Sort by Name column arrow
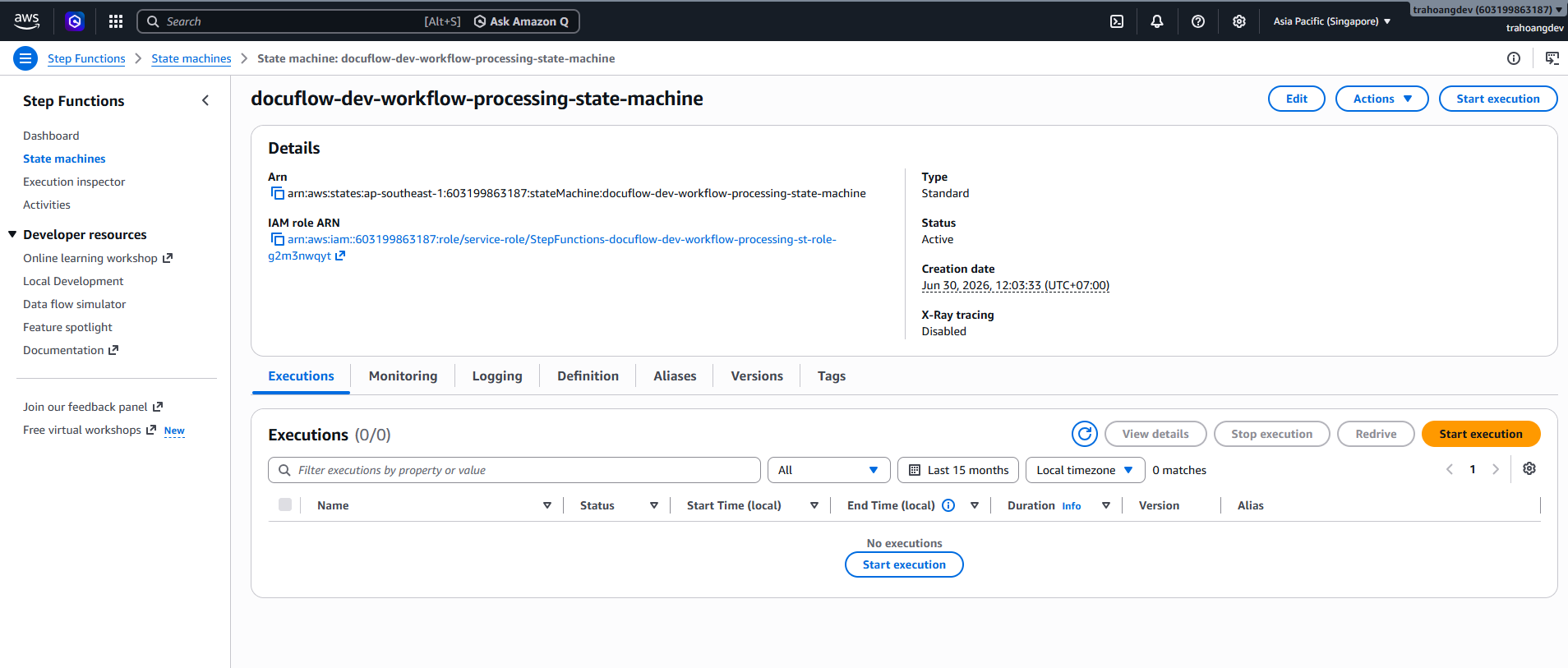This screenshot has height=668, width=1568. (547, 505)
